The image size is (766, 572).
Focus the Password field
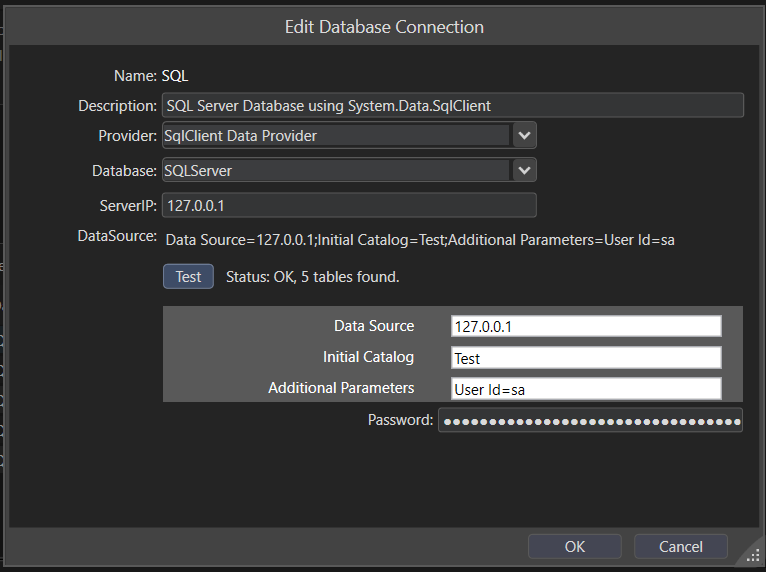click(x=590, y=421)
